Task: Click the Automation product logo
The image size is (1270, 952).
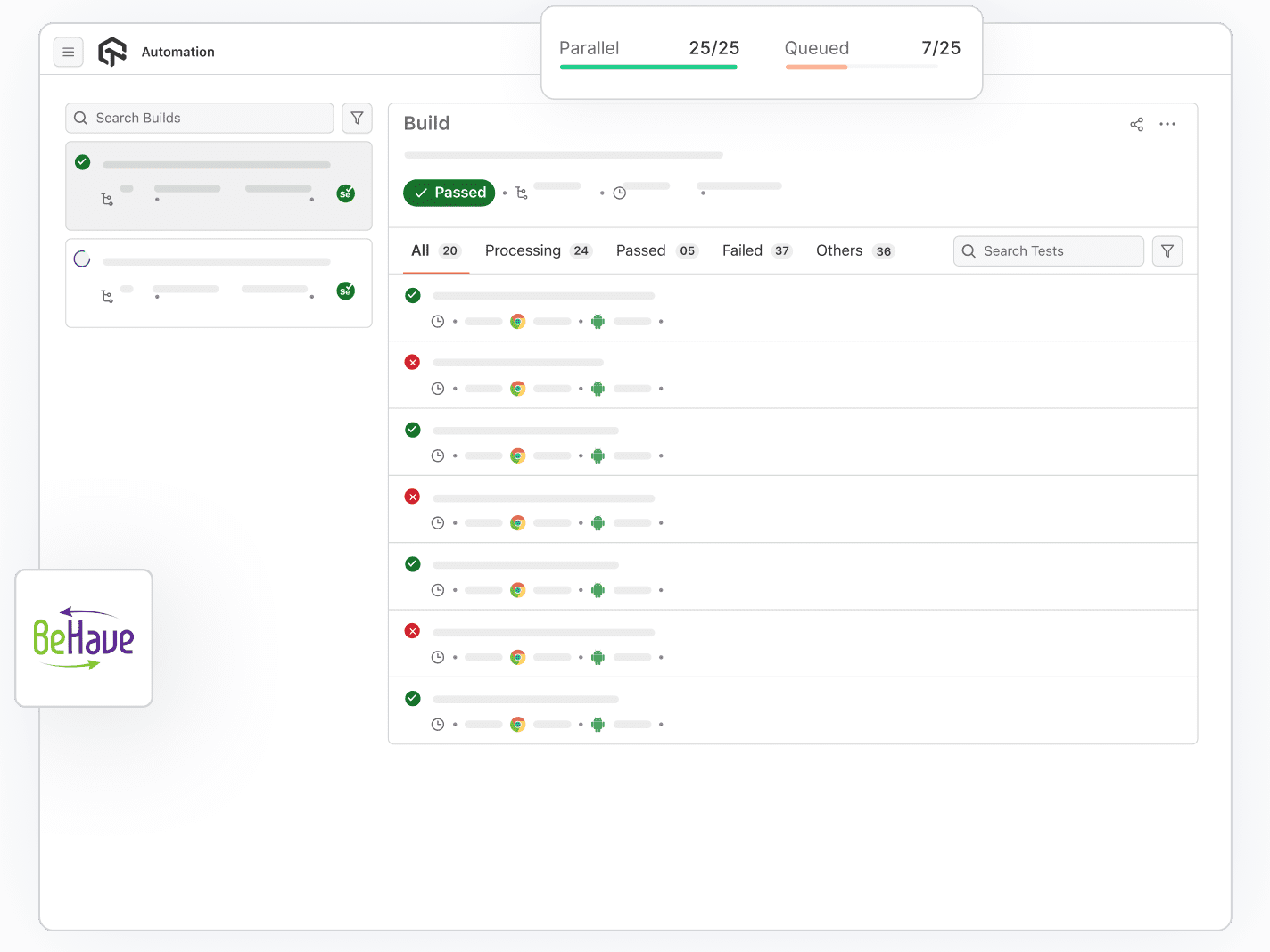Action: click(x=112, y=52)
